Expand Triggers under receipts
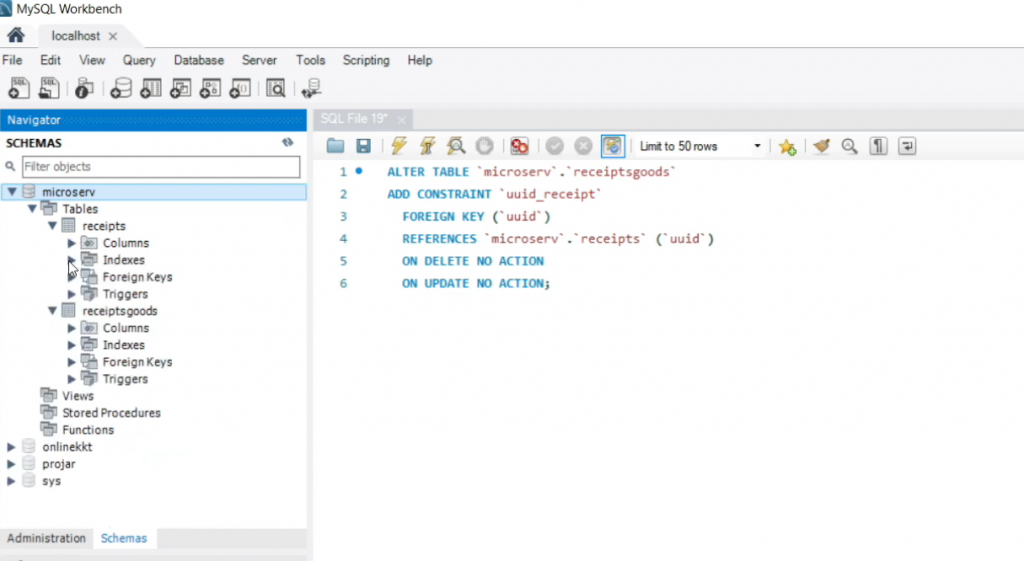1024x561 pixels. [x=72, y=294]
